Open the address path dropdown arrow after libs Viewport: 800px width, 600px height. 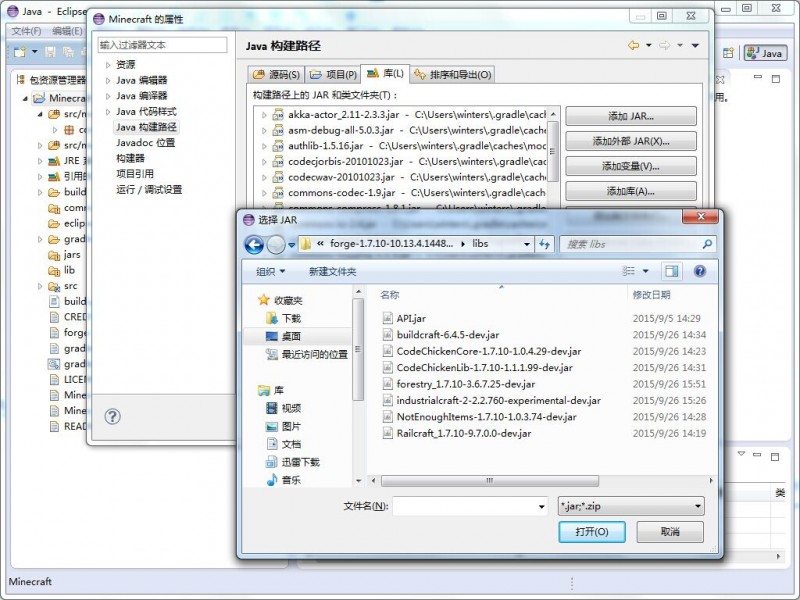(x=527, y=244)
